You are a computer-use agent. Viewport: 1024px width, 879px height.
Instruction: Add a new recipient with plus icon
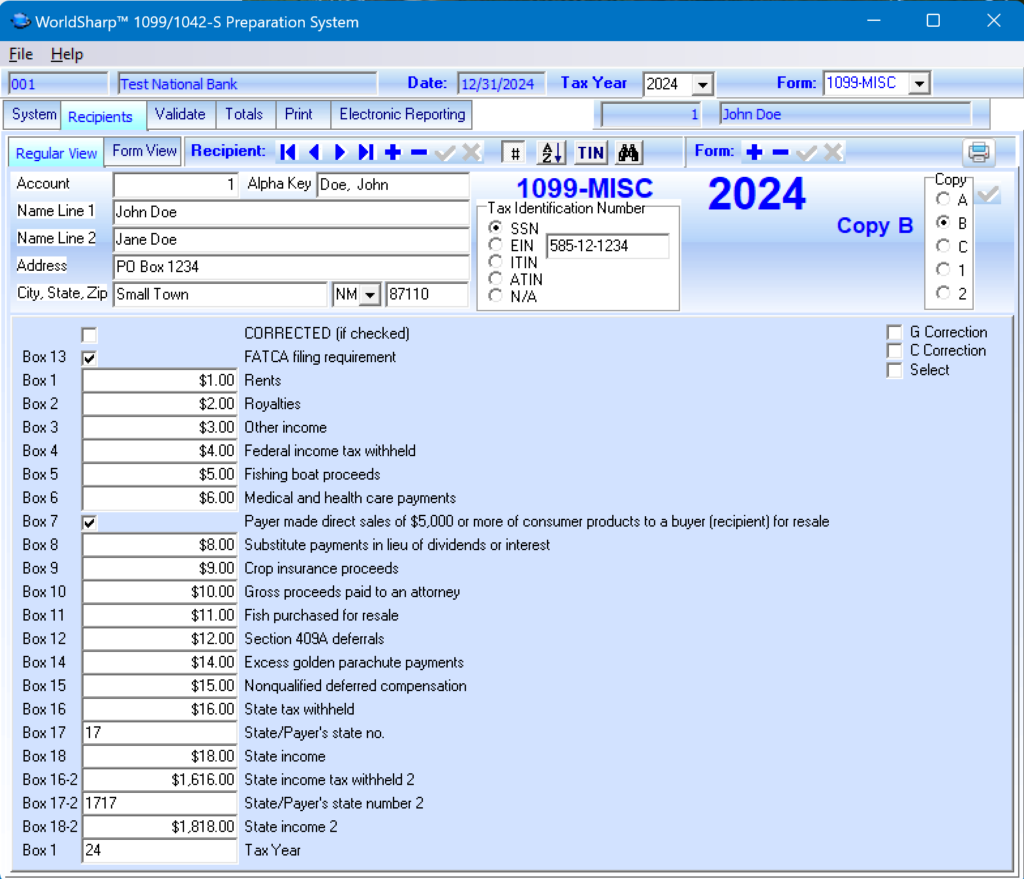(x=392, y=152)
